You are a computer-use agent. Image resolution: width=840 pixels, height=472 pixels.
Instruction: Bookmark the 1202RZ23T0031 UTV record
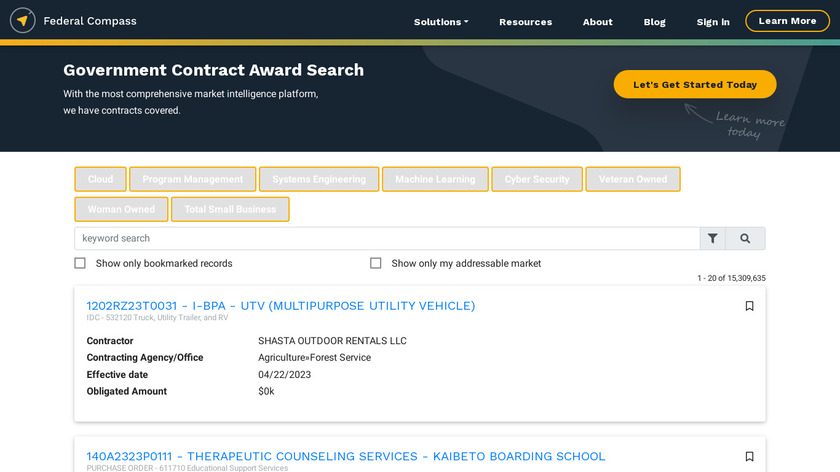tap(749, 306)
